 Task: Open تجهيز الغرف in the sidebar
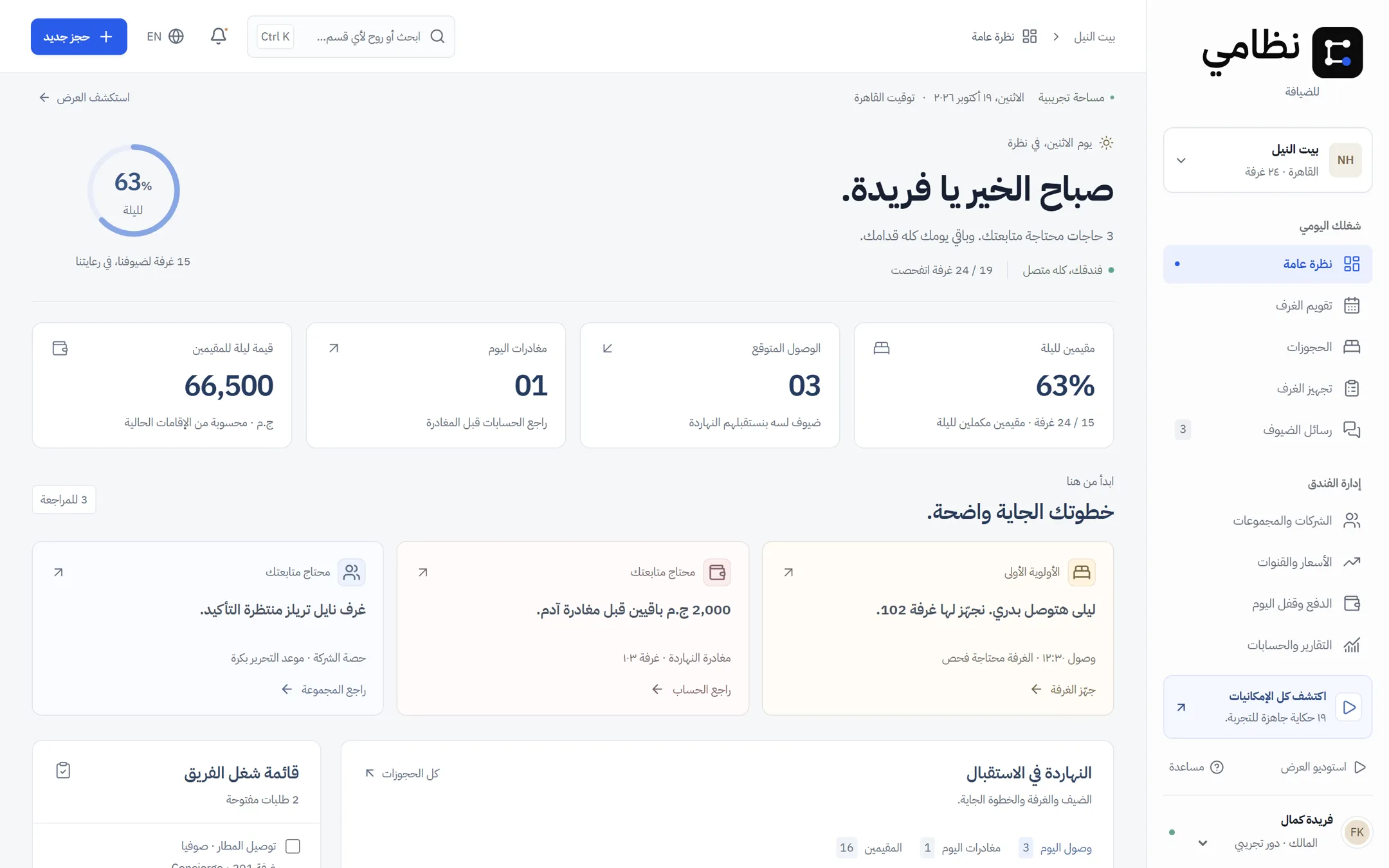pos(1267,388)
